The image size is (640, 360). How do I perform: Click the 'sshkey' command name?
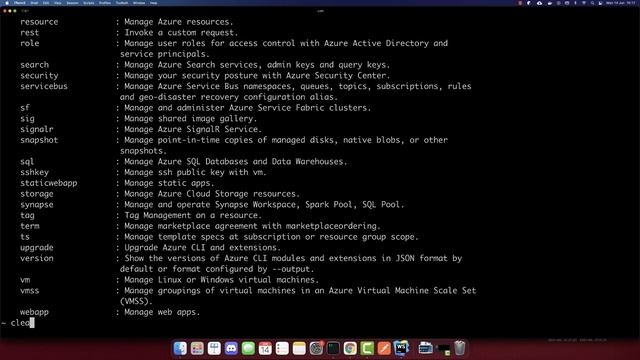[x=35, y=172]
